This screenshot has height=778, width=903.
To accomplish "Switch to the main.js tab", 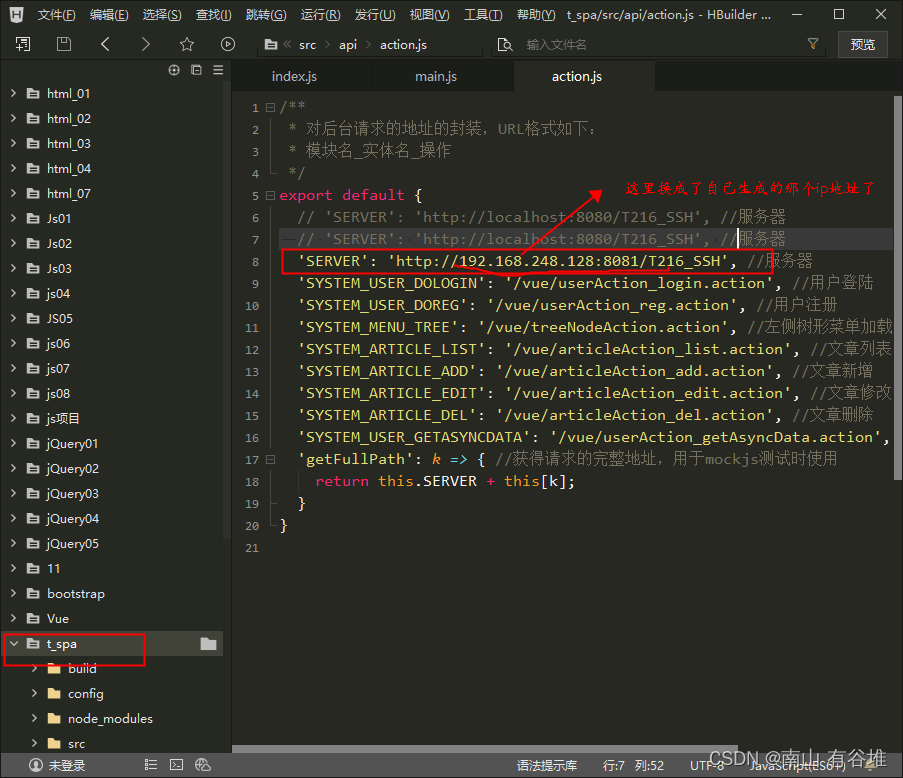I will [x=436, y=77].
